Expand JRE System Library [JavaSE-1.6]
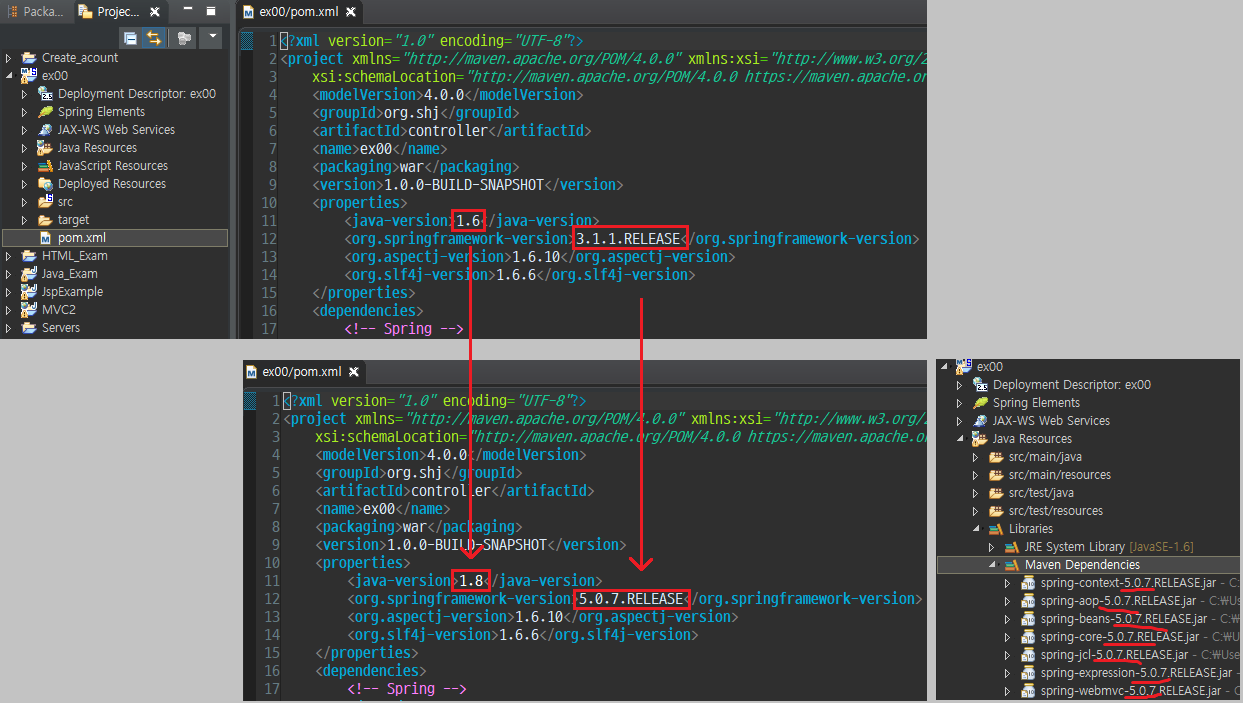The image size is (1243, 703). click(992, 547)
